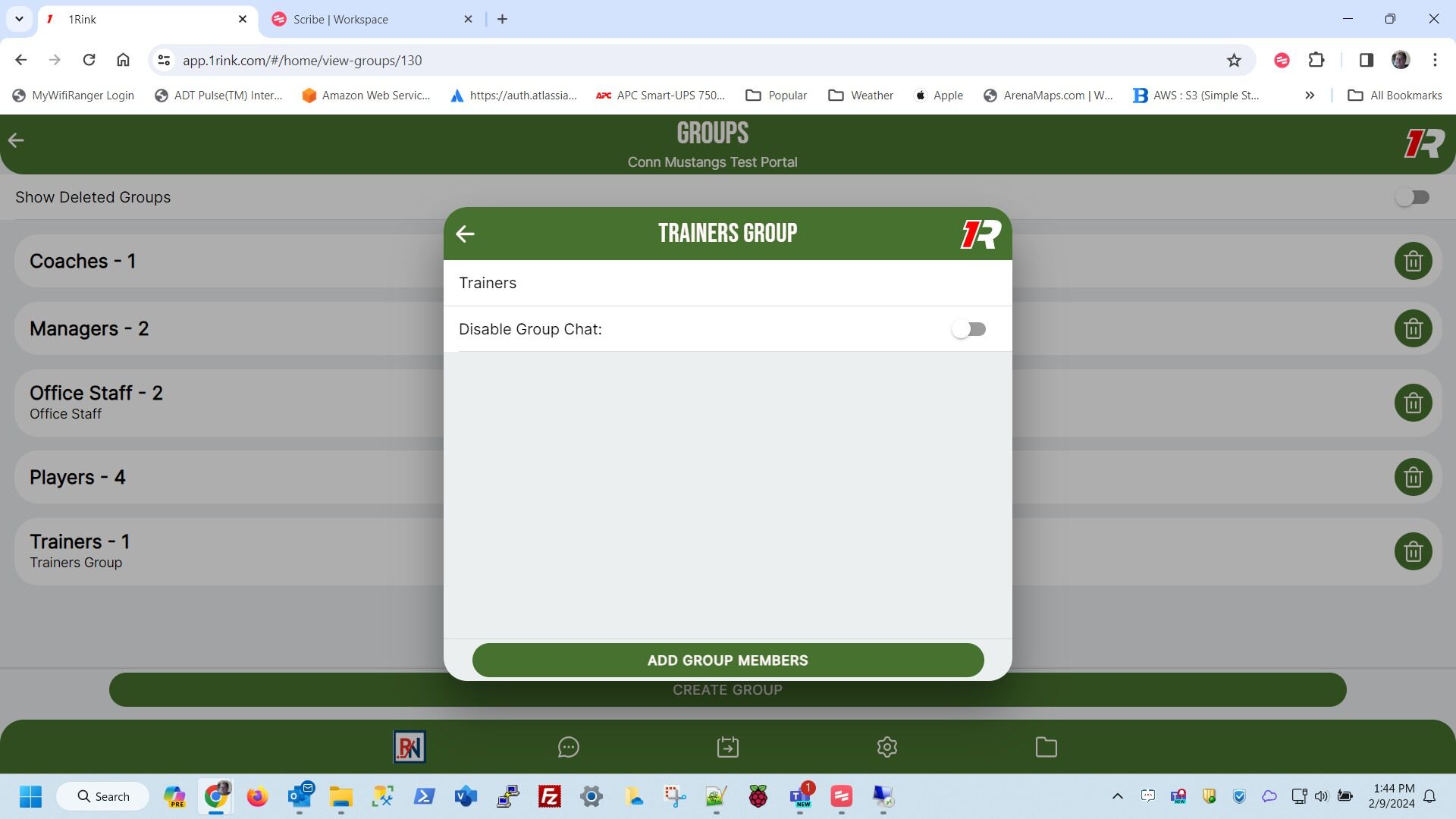1456x819 pixels.
Task: Click the Groups page back arrow
Action: 16,140
